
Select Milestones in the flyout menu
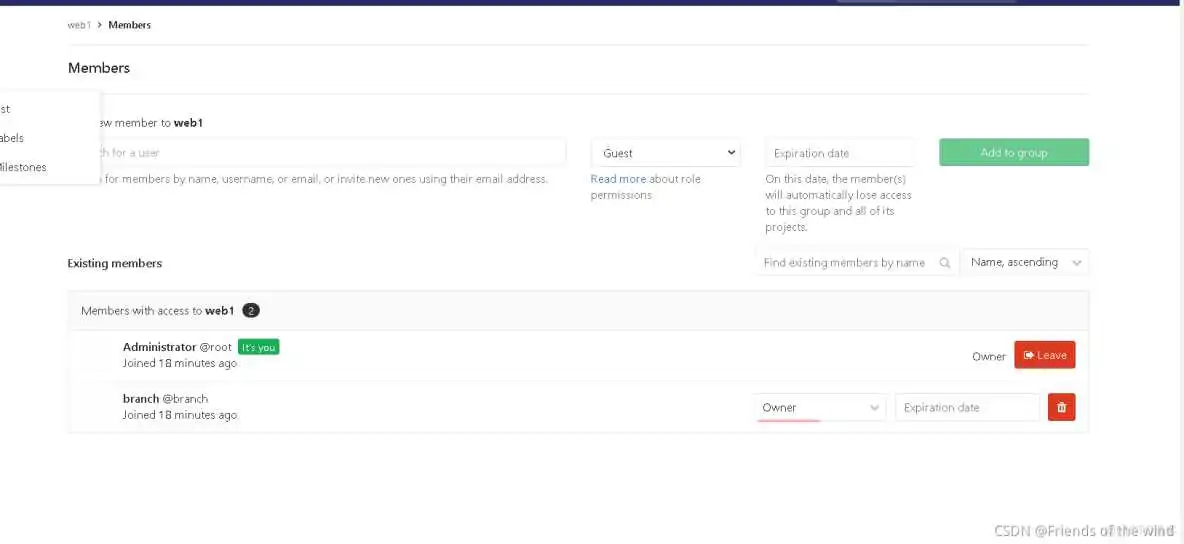pyautogui.click(x=23, y=167)
